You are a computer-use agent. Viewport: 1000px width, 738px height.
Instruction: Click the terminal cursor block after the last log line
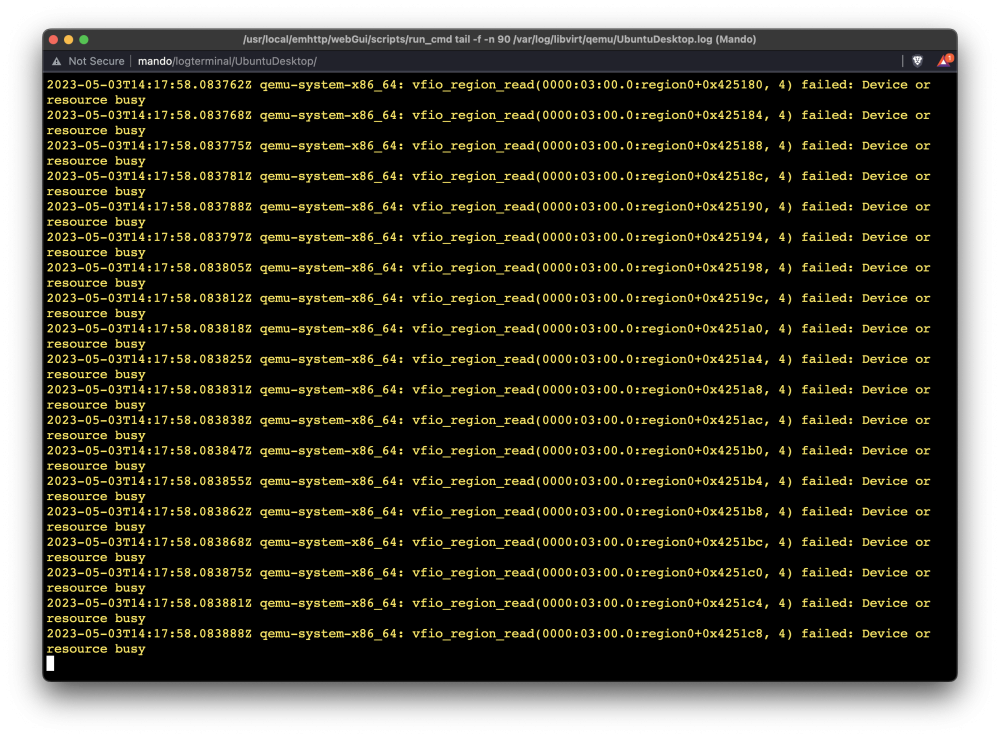point(50,664)
